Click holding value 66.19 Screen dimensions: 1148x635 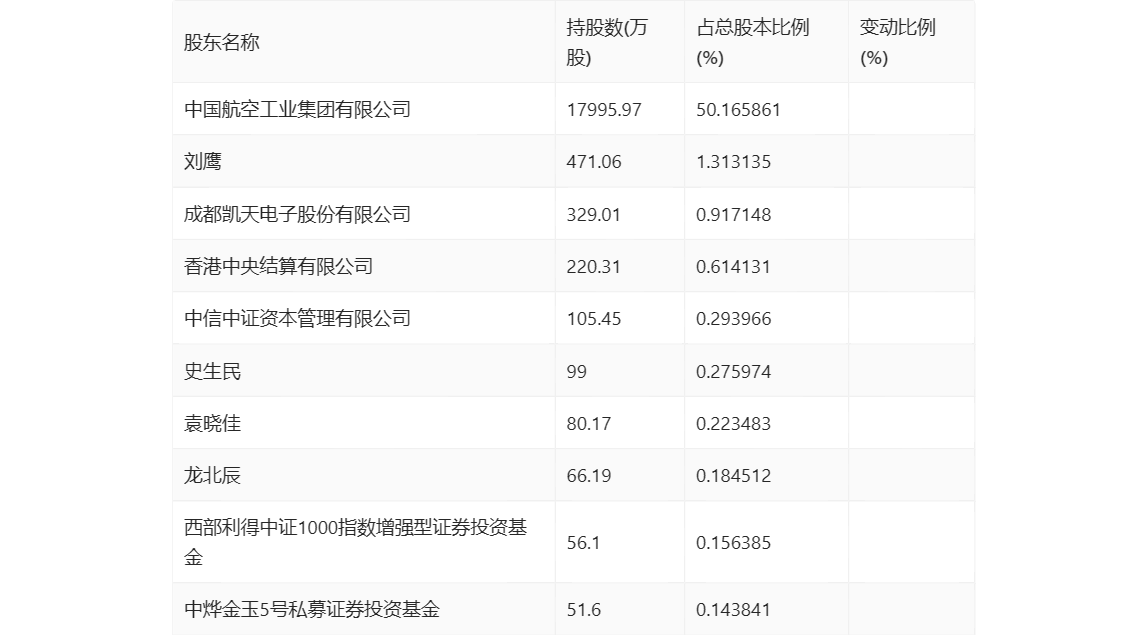[589, 475]
